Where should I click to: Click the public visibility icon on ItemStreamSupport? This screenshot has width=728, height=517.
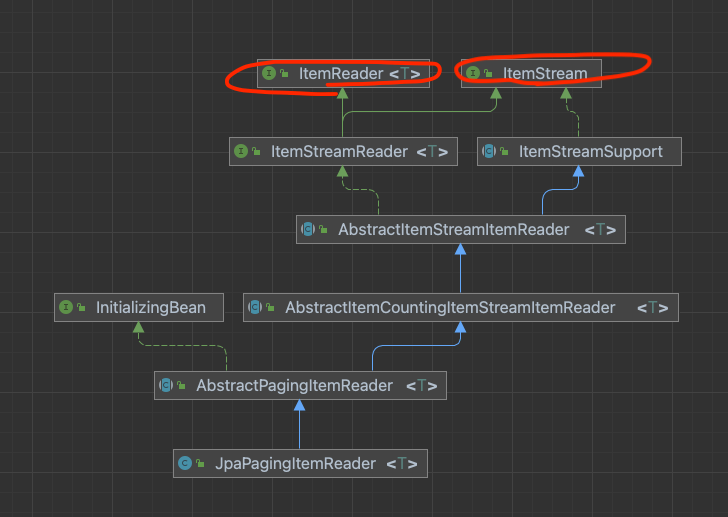(504, 152)
